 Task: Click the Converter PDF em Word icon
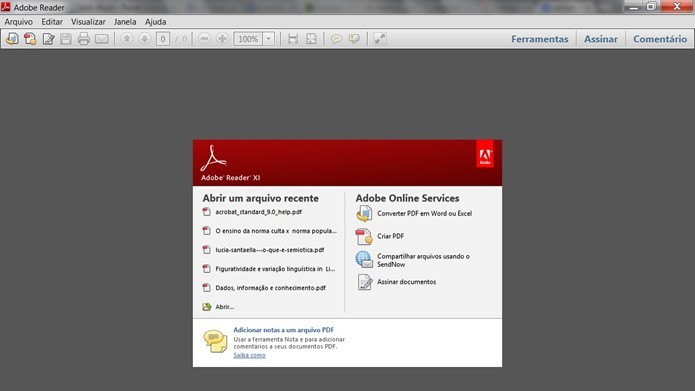364,214
